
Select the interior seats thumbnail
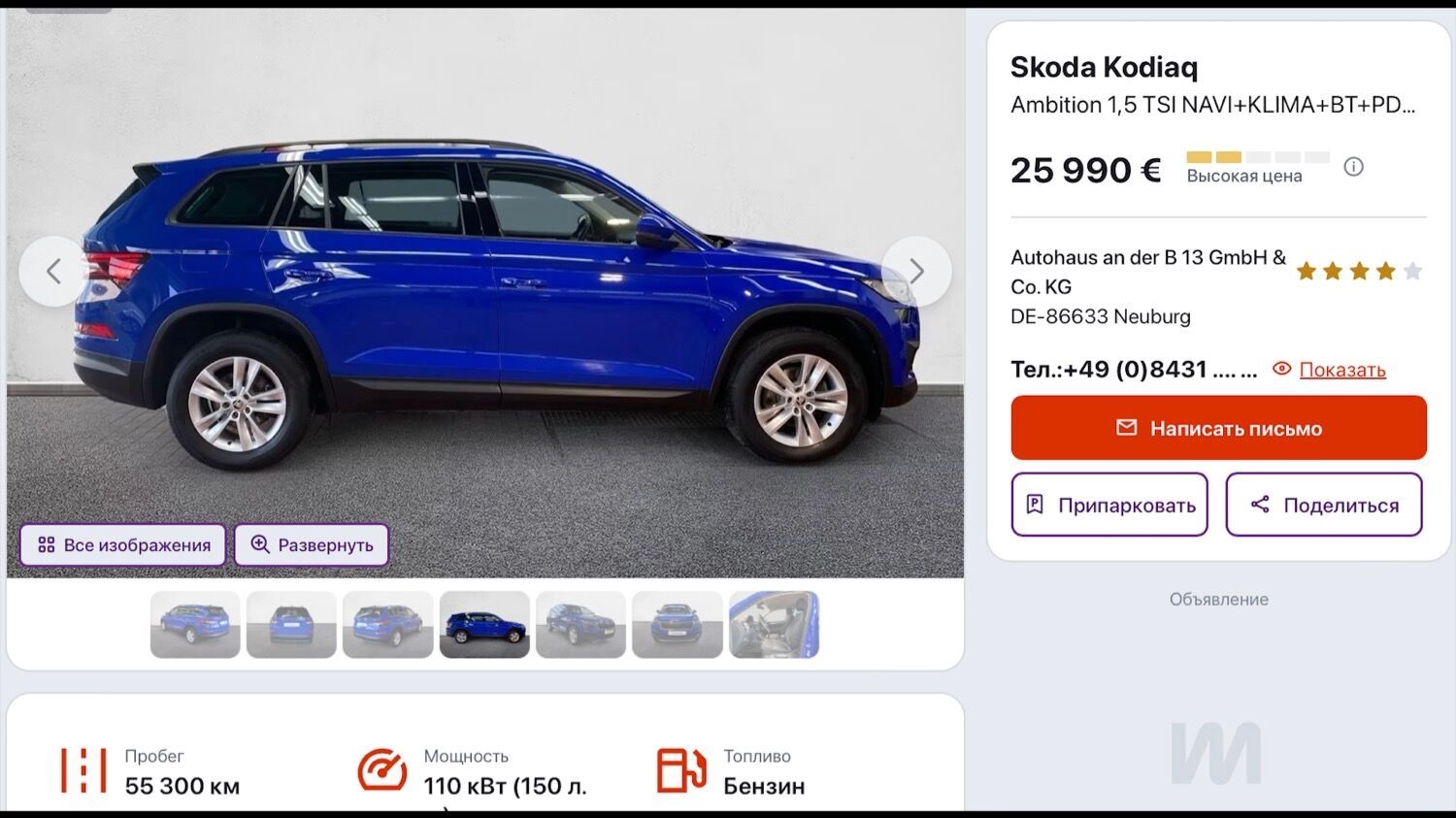[774, 625]
